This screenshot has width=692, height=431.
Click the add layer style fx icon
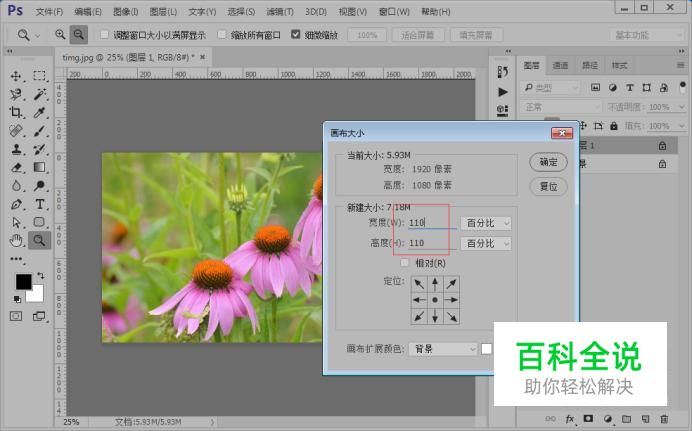pos(570,419)
